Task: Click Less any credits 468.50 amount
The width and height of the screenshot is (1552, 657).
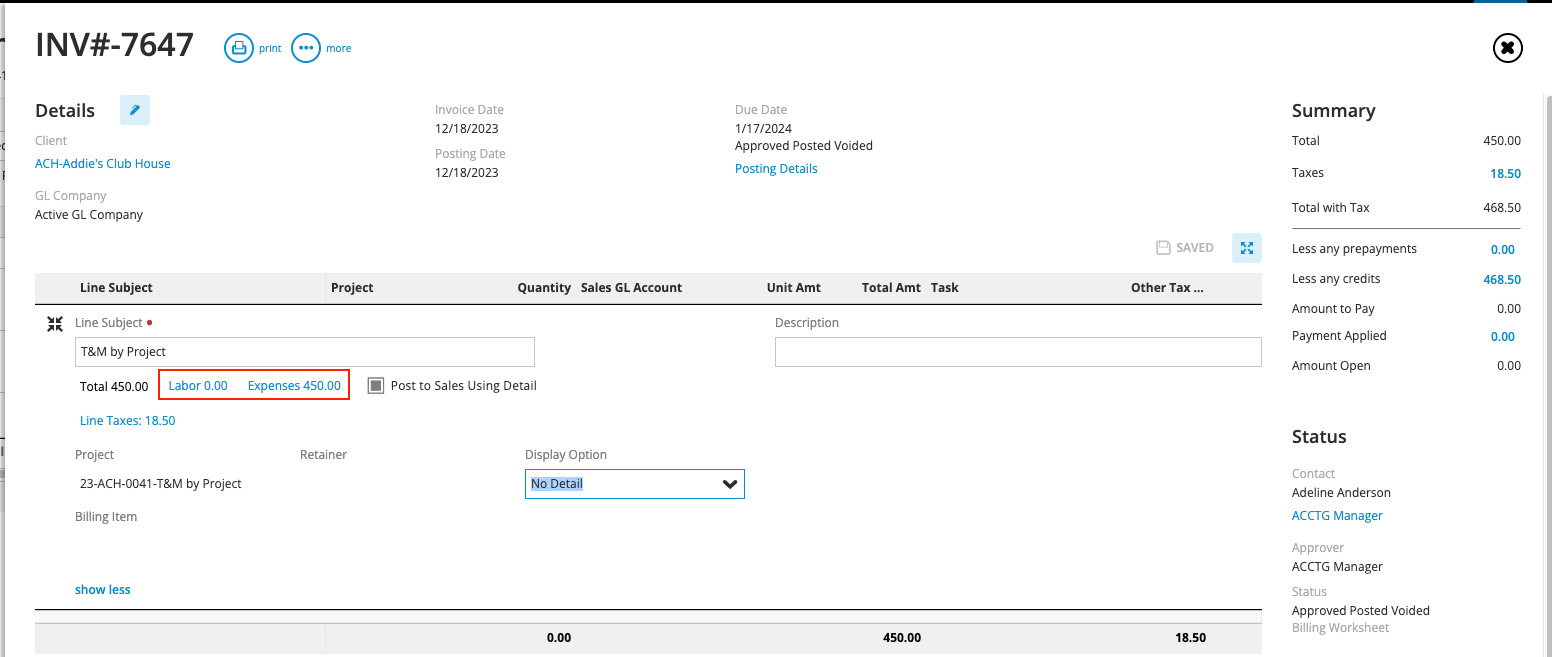Action: click(1501, 280)
